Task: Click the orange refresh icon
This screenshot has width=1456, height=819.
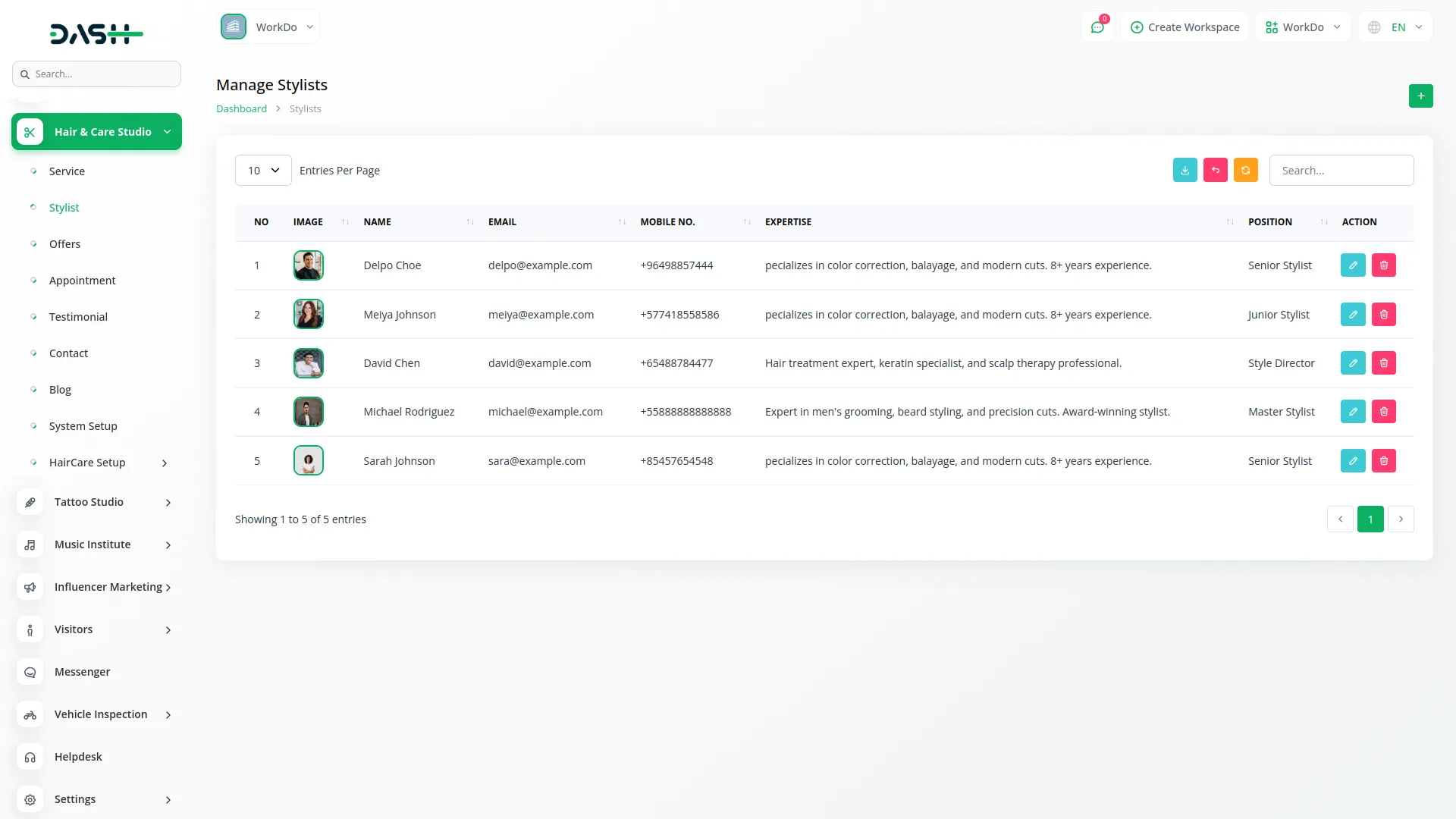Action: [1245, 171]
